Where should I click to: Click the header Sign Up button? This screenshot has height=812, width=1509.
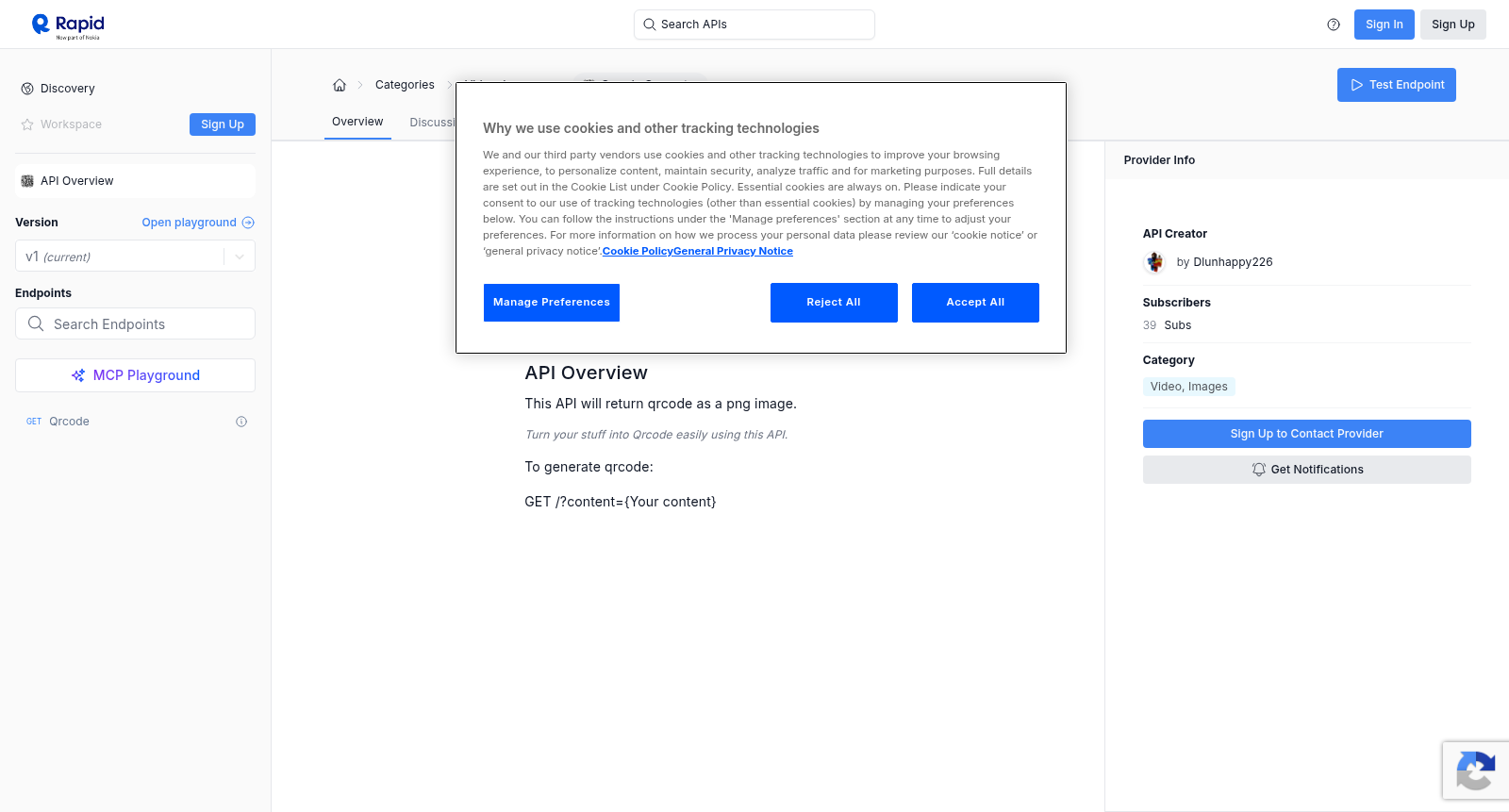pyautogui.click(x=1452, y=25)
